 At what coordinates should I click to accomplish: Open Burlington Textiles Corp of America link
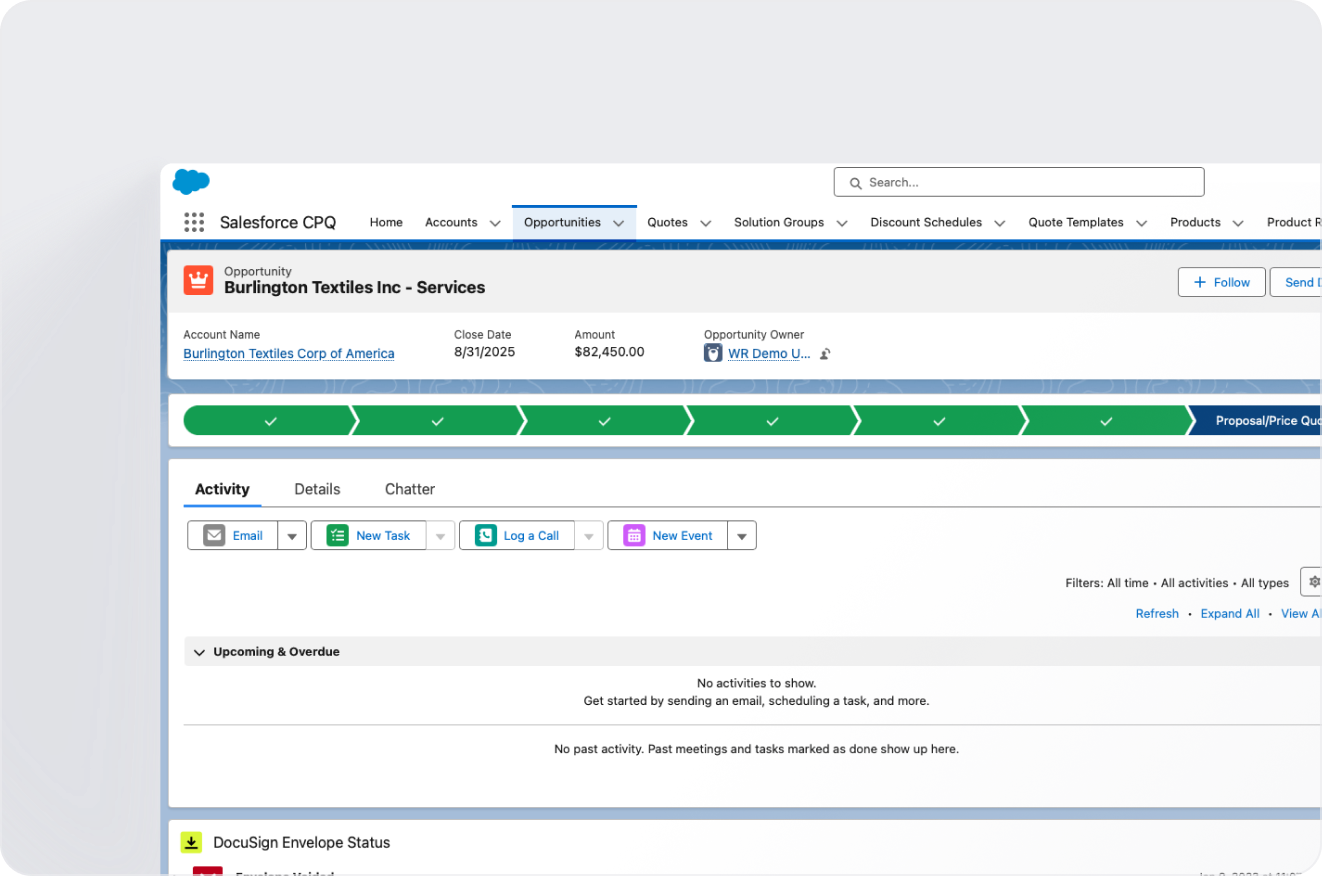(289, 353)
